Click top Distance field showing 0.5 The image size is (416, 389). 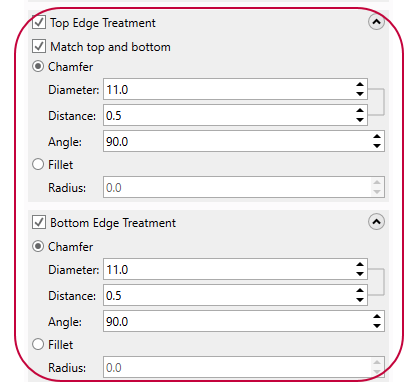(x=235, y=115)
